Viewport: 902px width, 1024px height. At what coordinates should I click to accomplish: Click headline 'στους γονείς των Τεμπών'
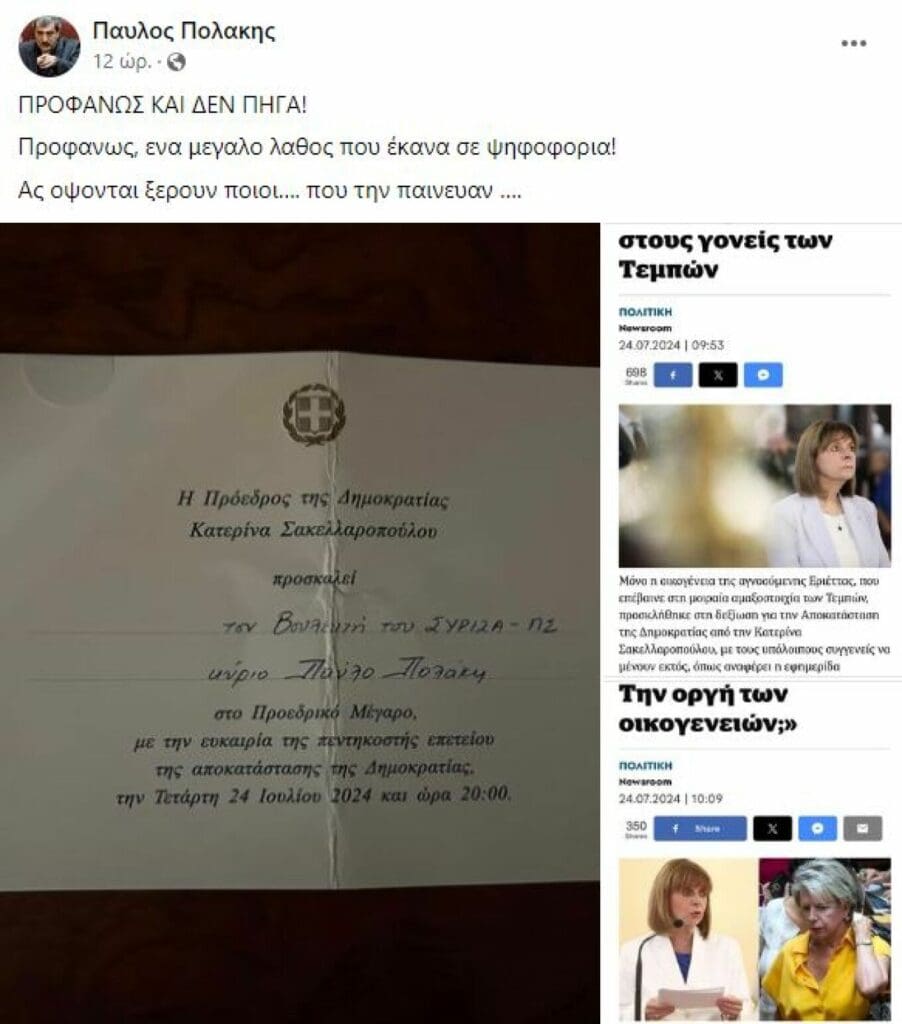725,255
